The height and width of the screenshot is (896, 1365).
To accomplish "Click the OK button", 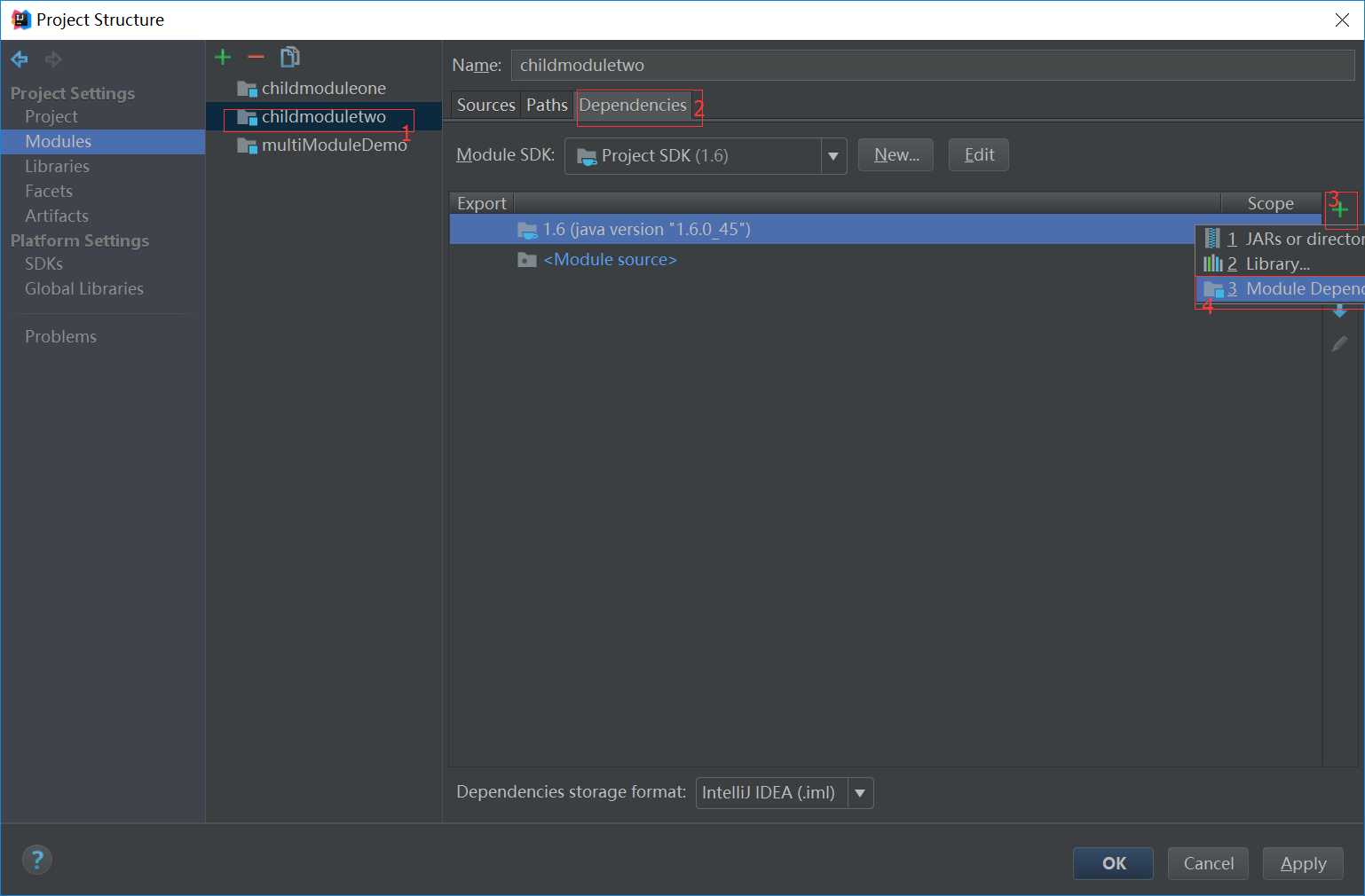I will pyautogui.click(x=1113, y=863).
